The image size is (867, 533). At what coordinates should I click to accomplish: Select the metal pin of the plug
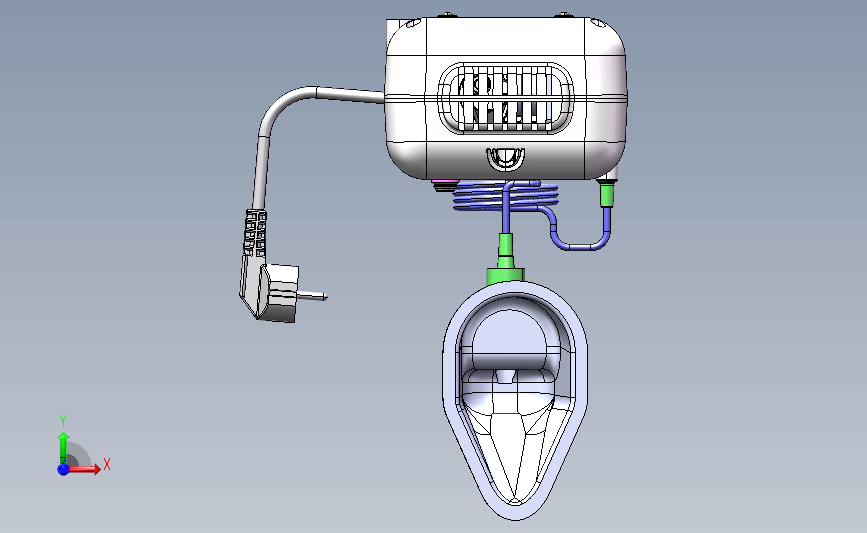coord(313,295)
